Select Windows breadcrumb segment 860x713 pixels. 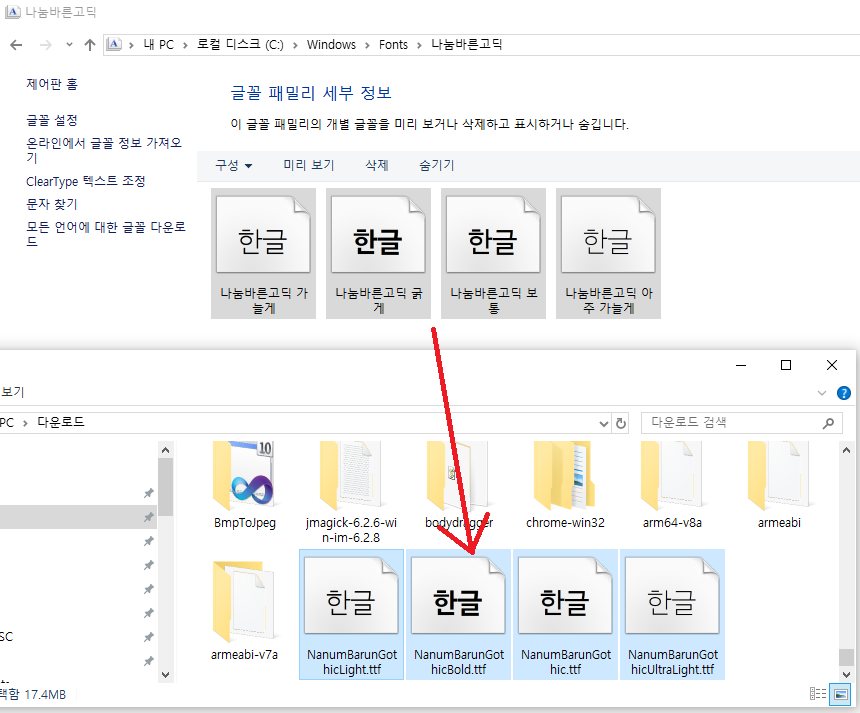(x=331, y=44)
